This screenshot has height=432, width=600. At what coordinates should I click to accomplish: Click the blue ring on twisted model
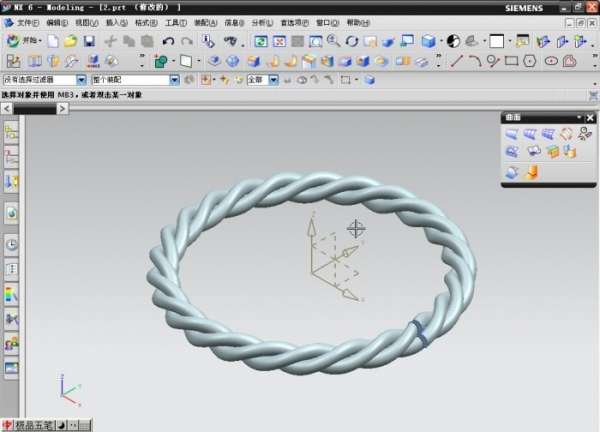(x=421, y=332)
